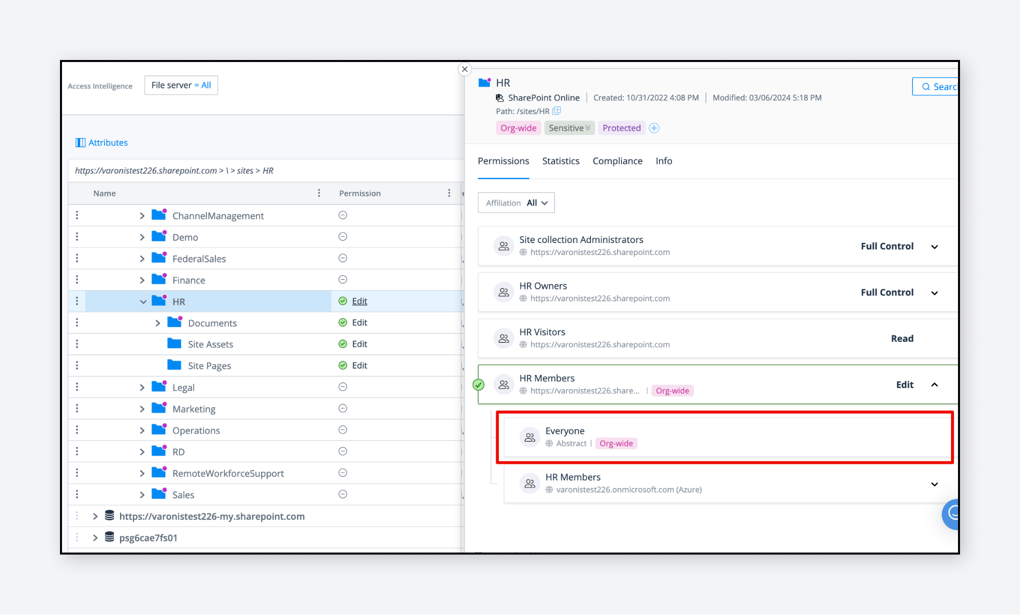Viewport: 1020px width, 615px height.
Task: Open the Compliance tab
Action: (x=617, y=161)
